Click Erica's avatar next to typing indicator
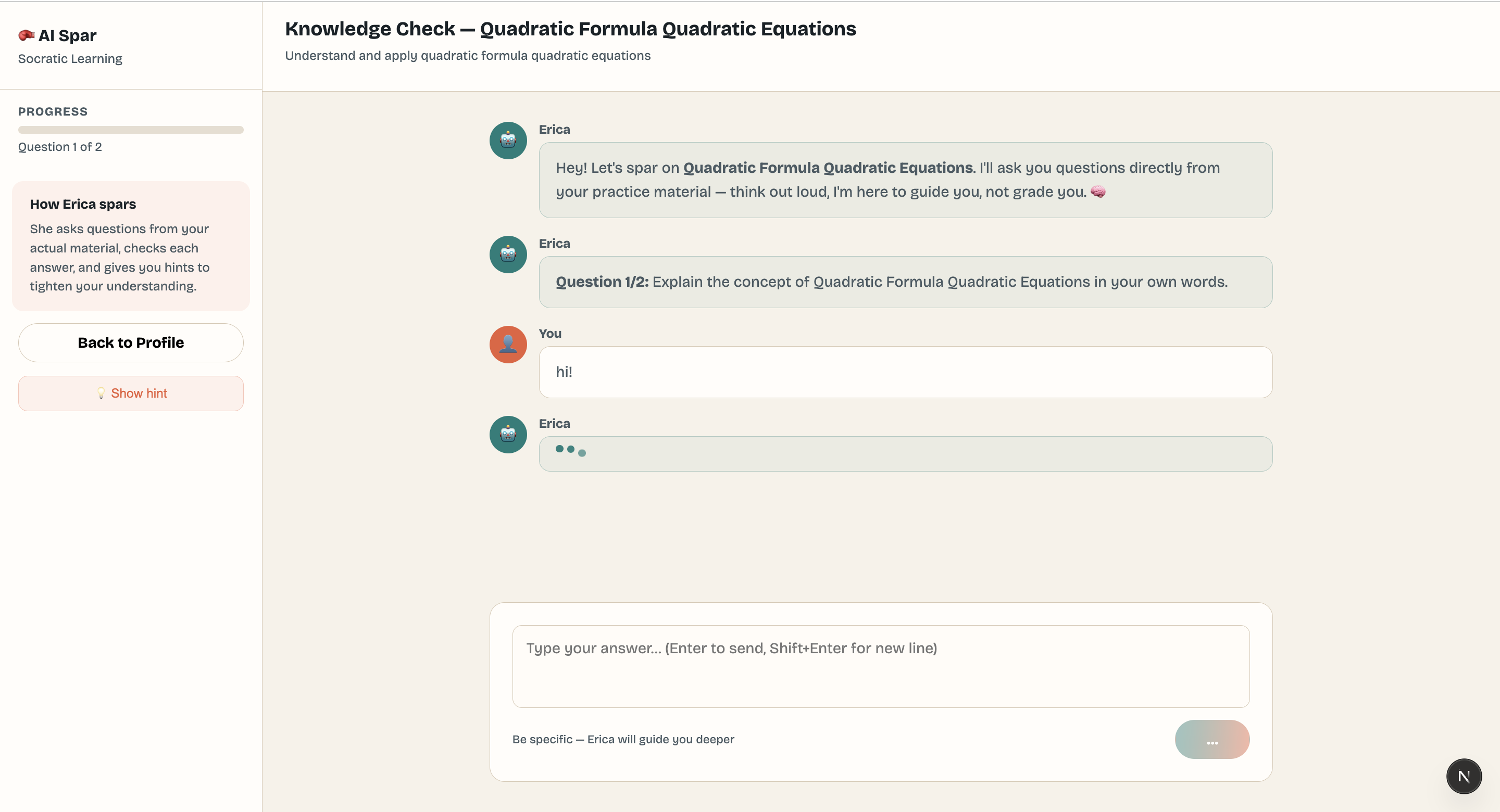1500x812 pixels. (x=508, y=435)
